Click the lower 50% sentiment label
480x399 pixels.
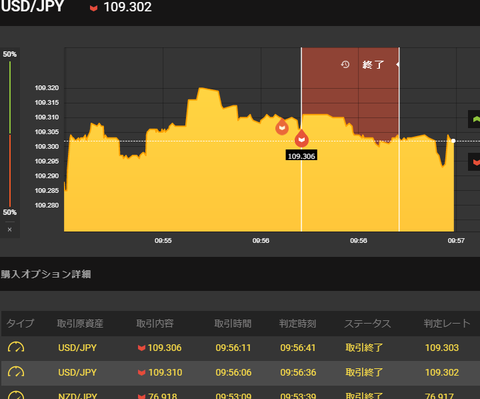(x=10, y=212)
